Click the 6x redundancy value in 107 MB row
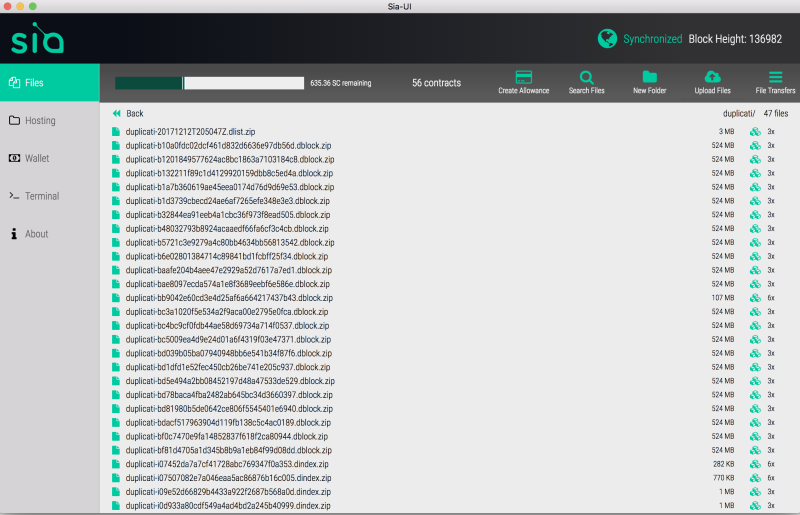This screenshot has height=515, width=800. pyautogui.click(x=771, y=298)
